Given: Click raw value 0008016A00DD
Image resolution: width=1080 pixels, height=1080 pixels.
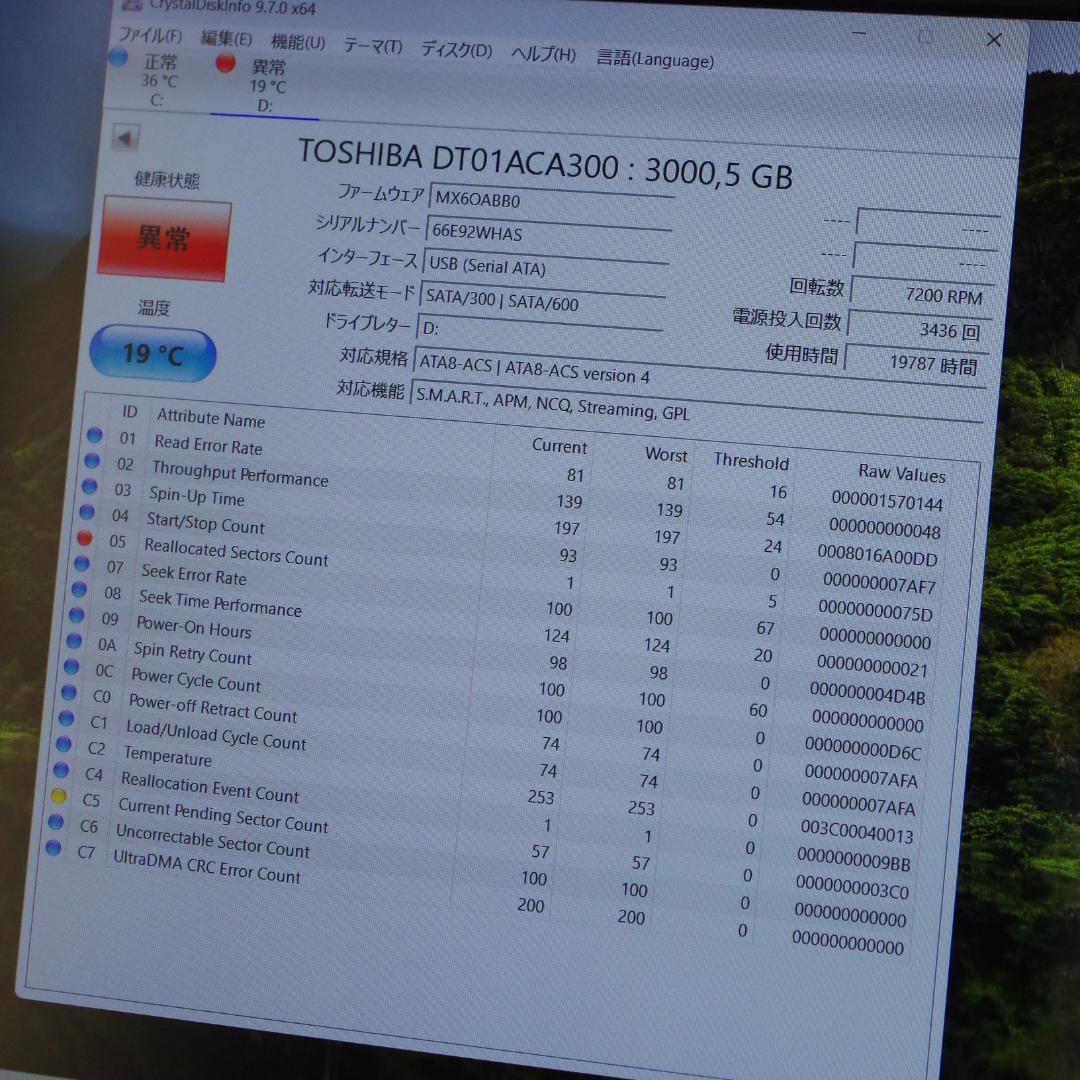Looking at the screenshot, I should (878, 556).
